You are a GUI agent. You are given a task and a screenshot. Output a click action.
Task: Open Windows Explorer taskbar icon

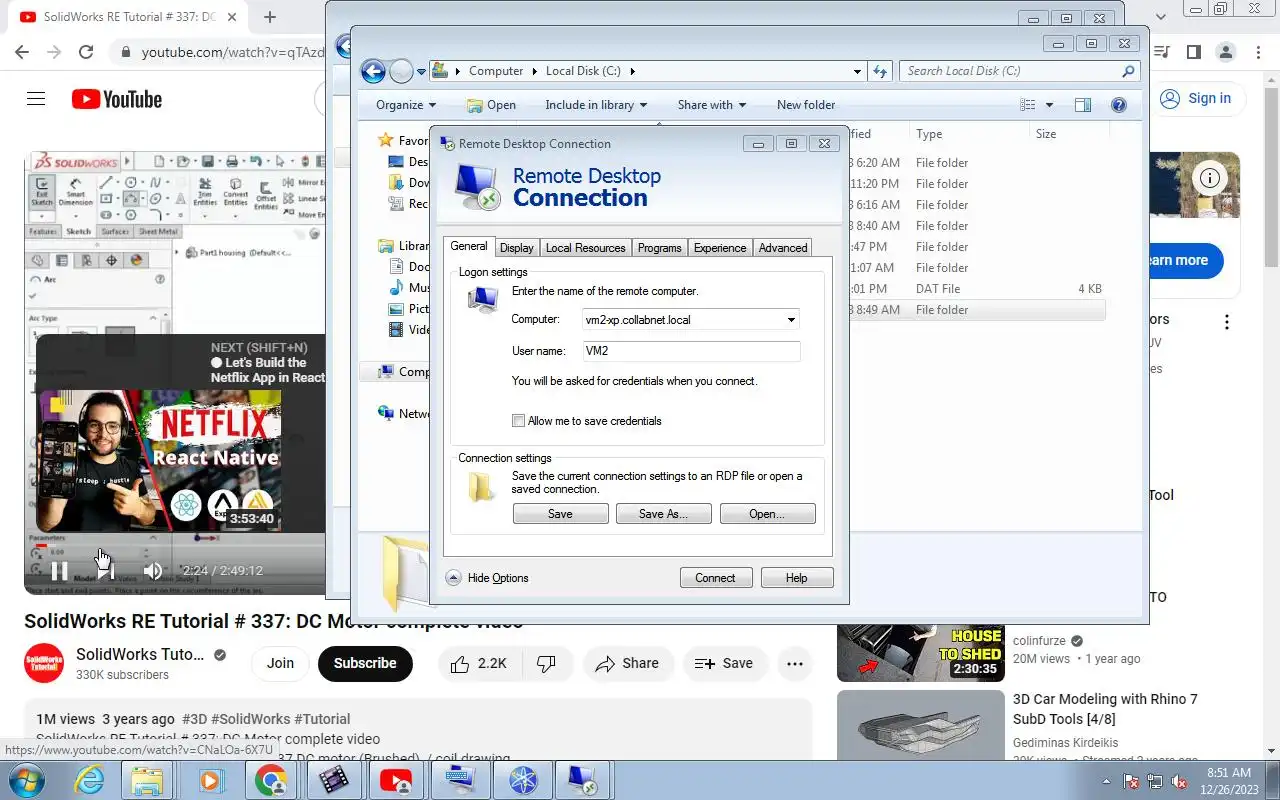(x=148, y=780)
